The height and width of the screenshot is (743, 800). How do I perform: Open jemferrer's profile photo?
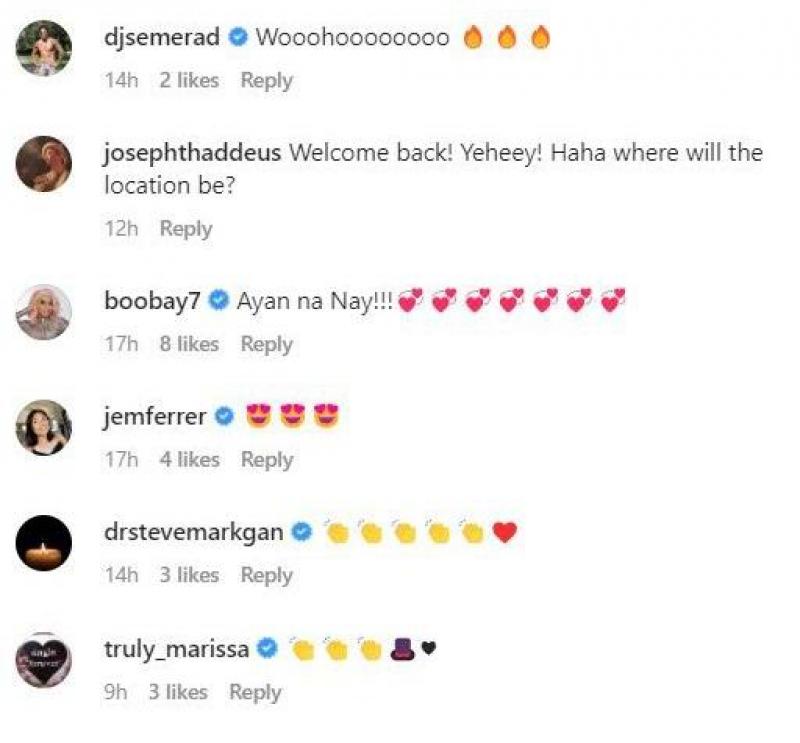point(44,427)
